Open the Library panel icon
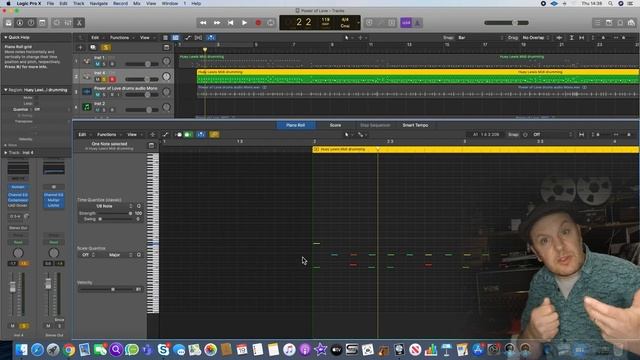Screen dimensions: 640x360 click(8, 23)
